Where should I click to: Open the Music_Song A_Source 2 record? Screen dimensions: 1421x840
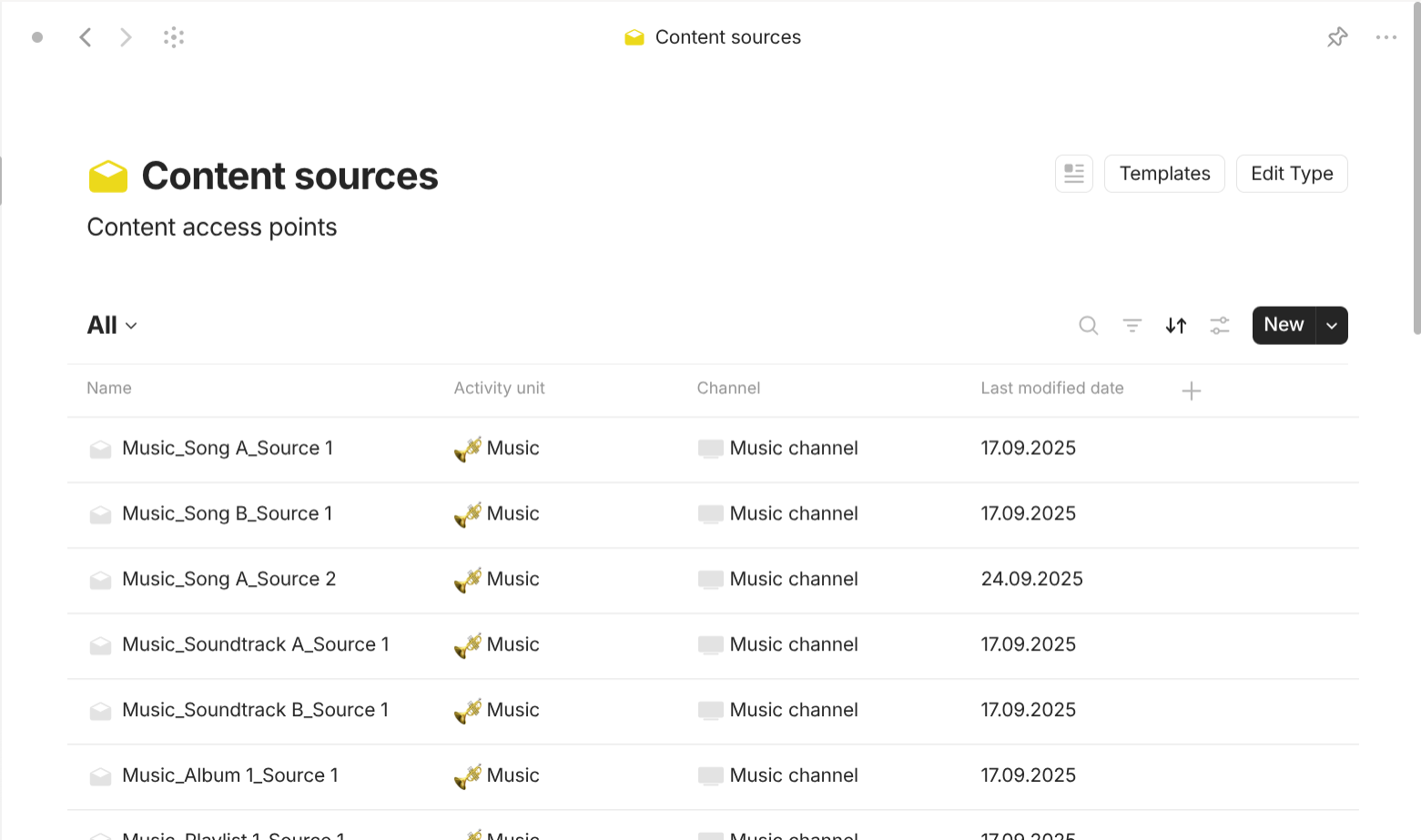click(228, 579)
